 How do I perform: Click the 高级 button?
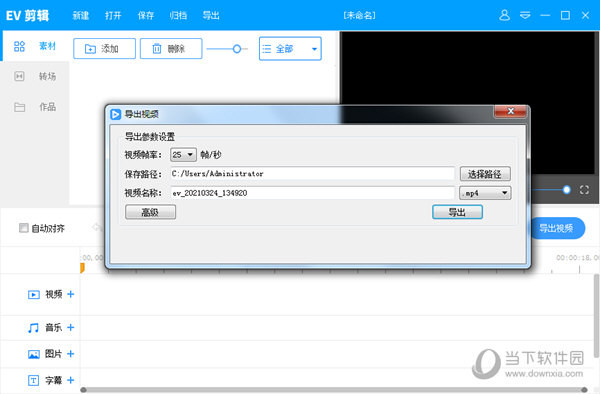pos(150,212)
